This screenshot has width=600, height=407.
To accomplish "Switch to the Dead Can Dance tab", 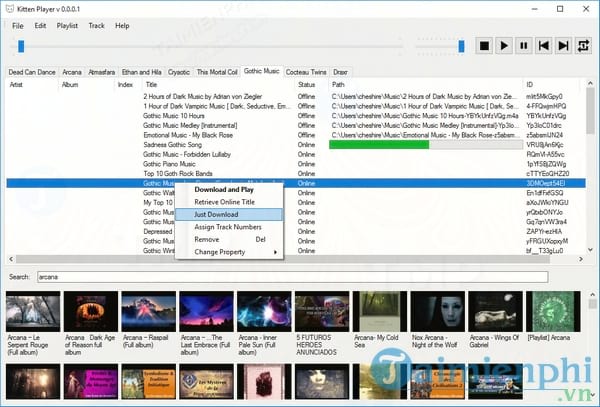I will (x=32, y=72).
